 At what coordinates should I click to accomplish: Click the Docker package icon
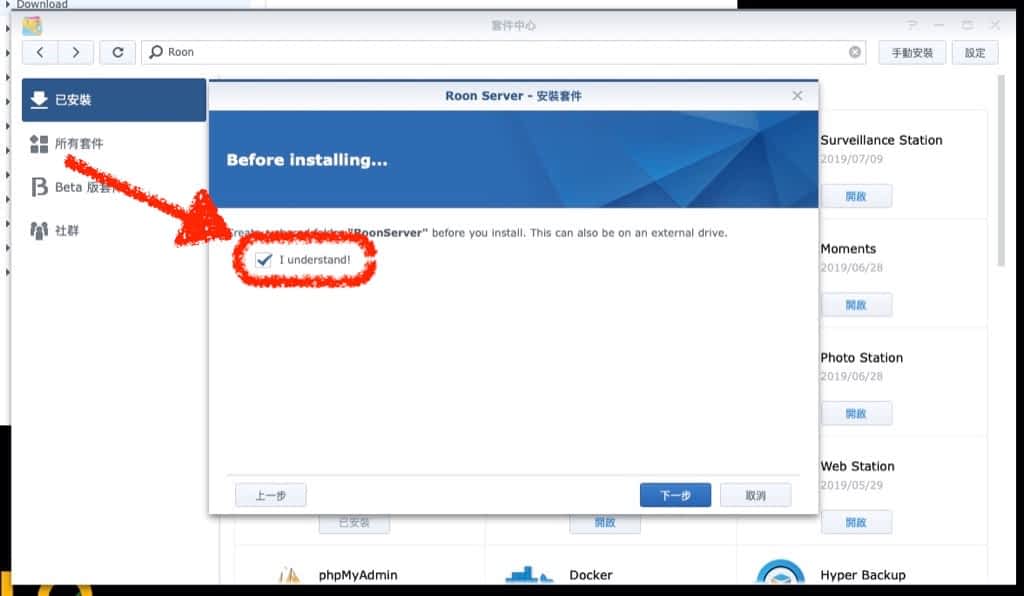coord(530,575)
